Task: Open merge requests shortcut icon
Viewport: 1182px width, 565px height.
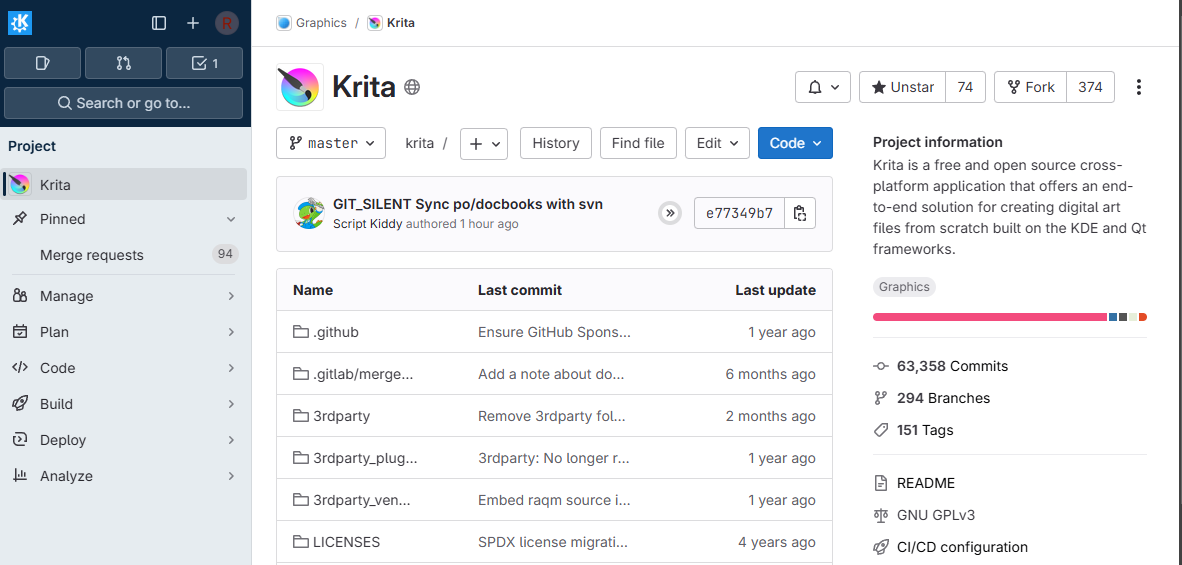Action: (124, 63)
